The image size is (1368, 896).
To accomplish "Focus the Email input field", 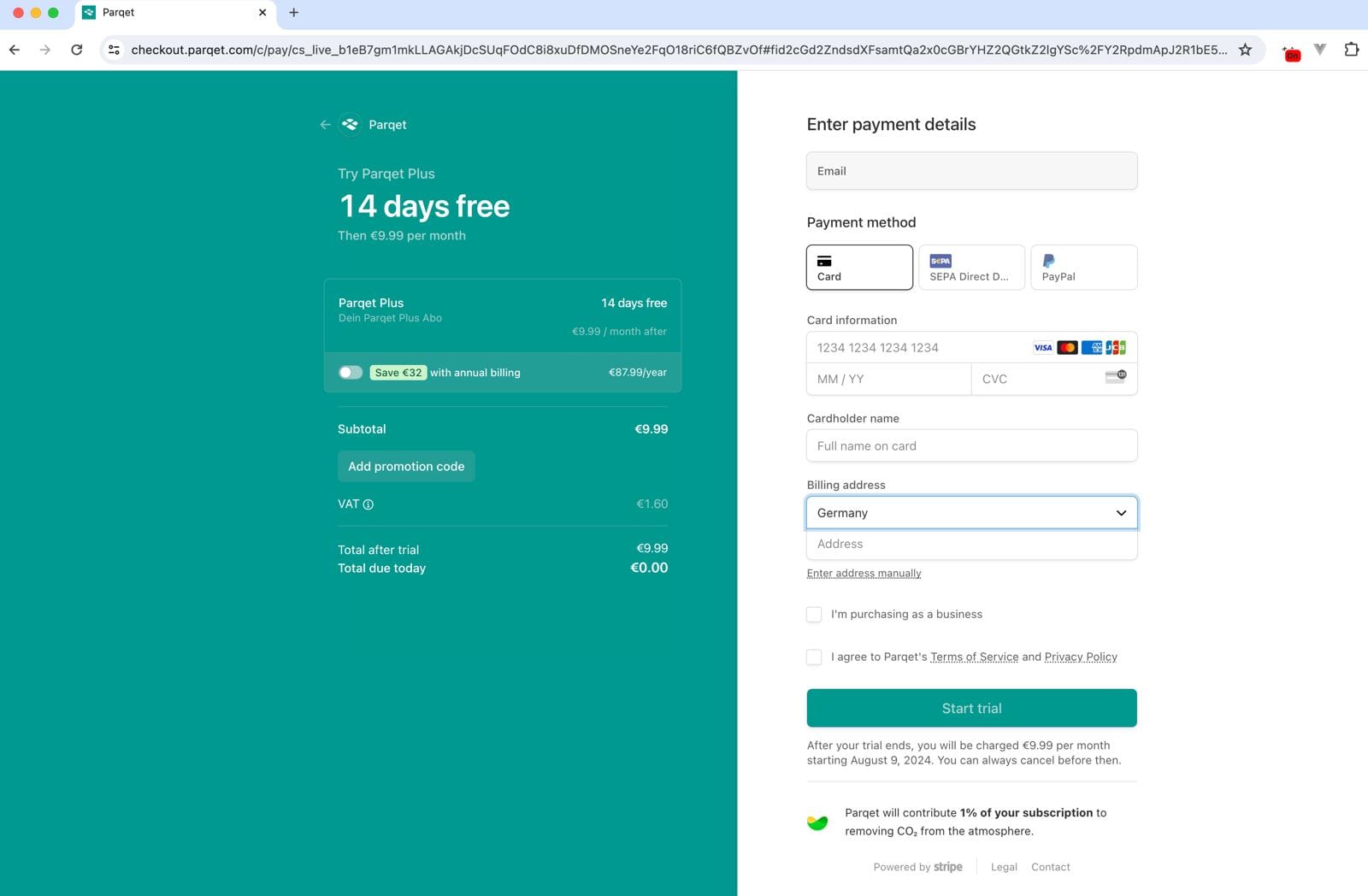I will click(971, 171).
